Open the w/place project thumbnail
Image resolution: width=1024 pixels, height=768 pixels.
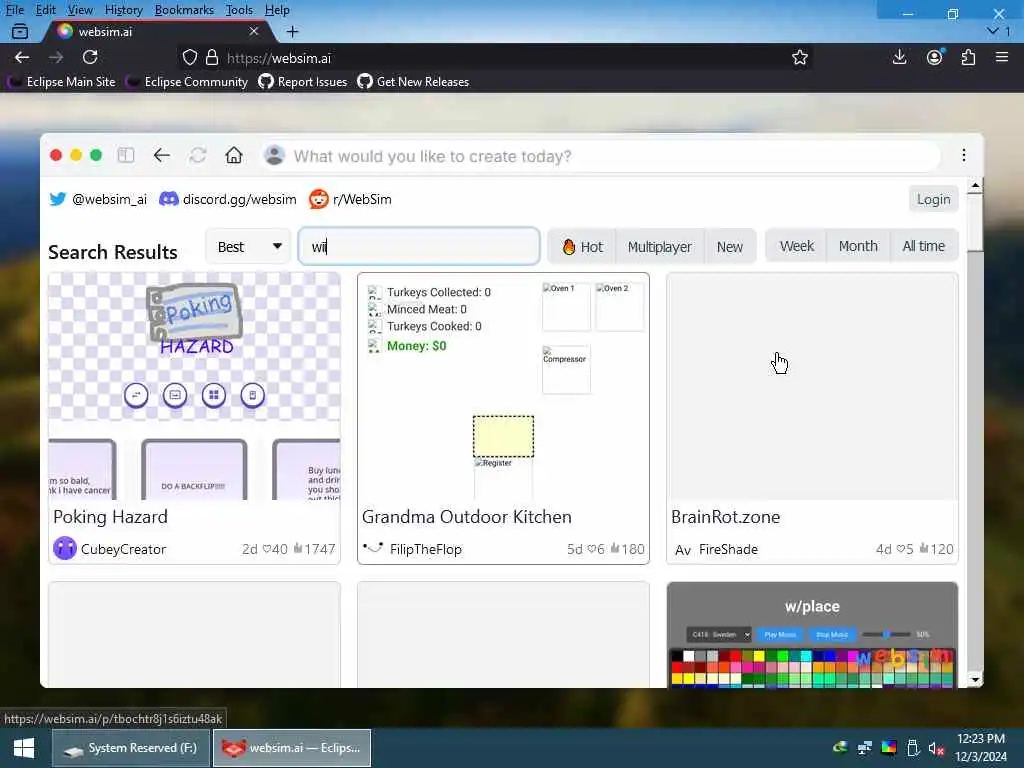[x=812, y=635]
